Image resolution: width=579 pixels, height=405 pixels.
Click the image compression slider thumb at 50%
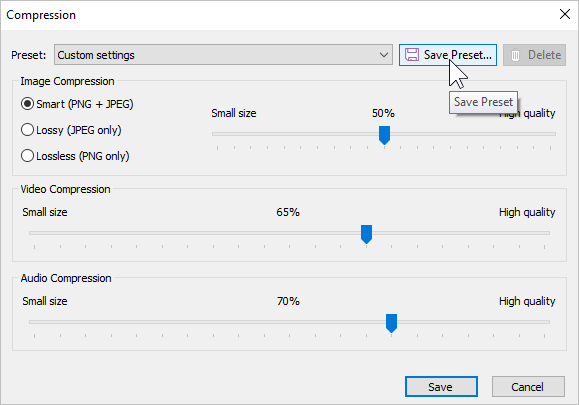[384, 135]
